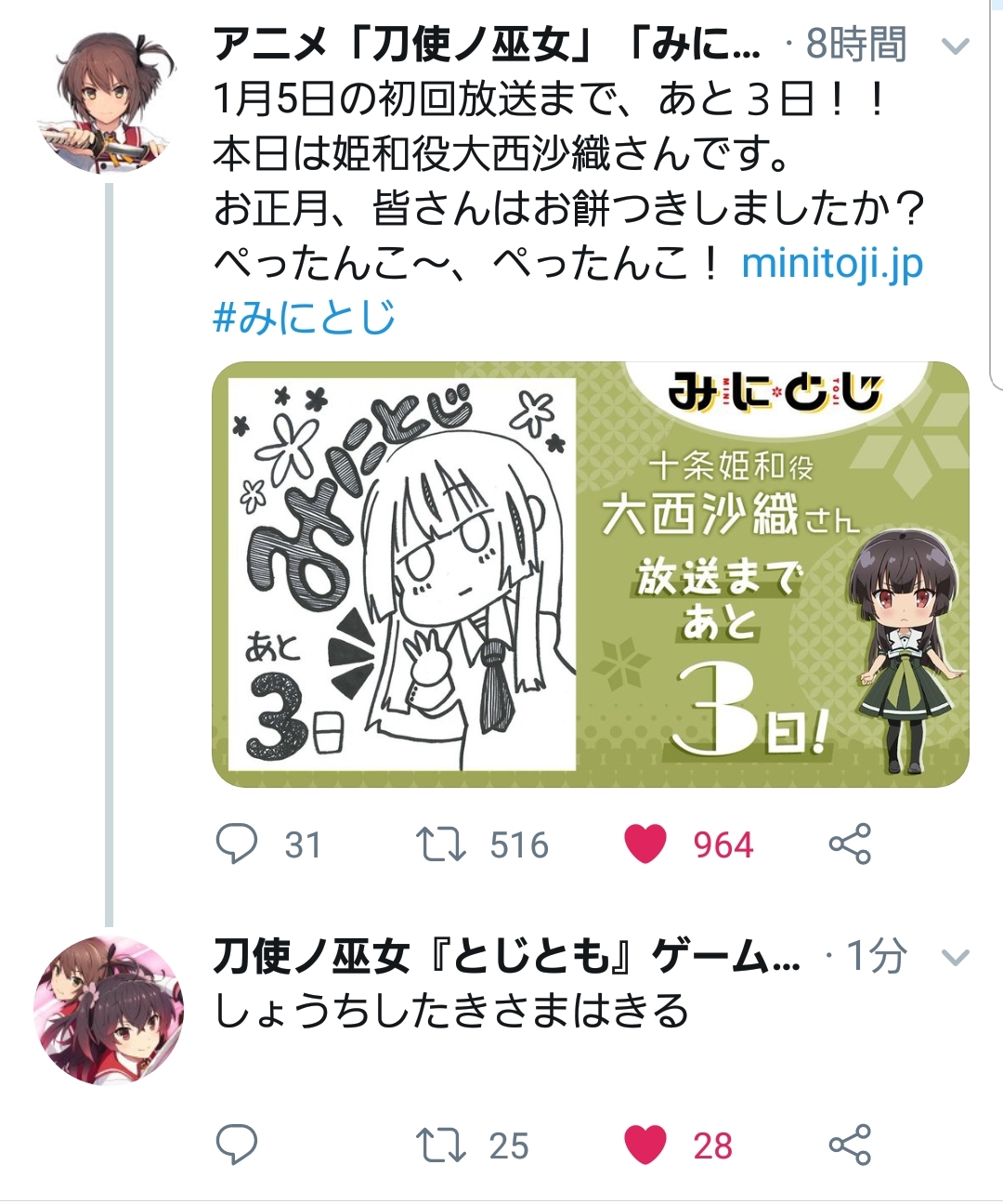Unlike the tweet with 964 likes
Viewport: 1003px width, 1204px height.
coord(645,844)
